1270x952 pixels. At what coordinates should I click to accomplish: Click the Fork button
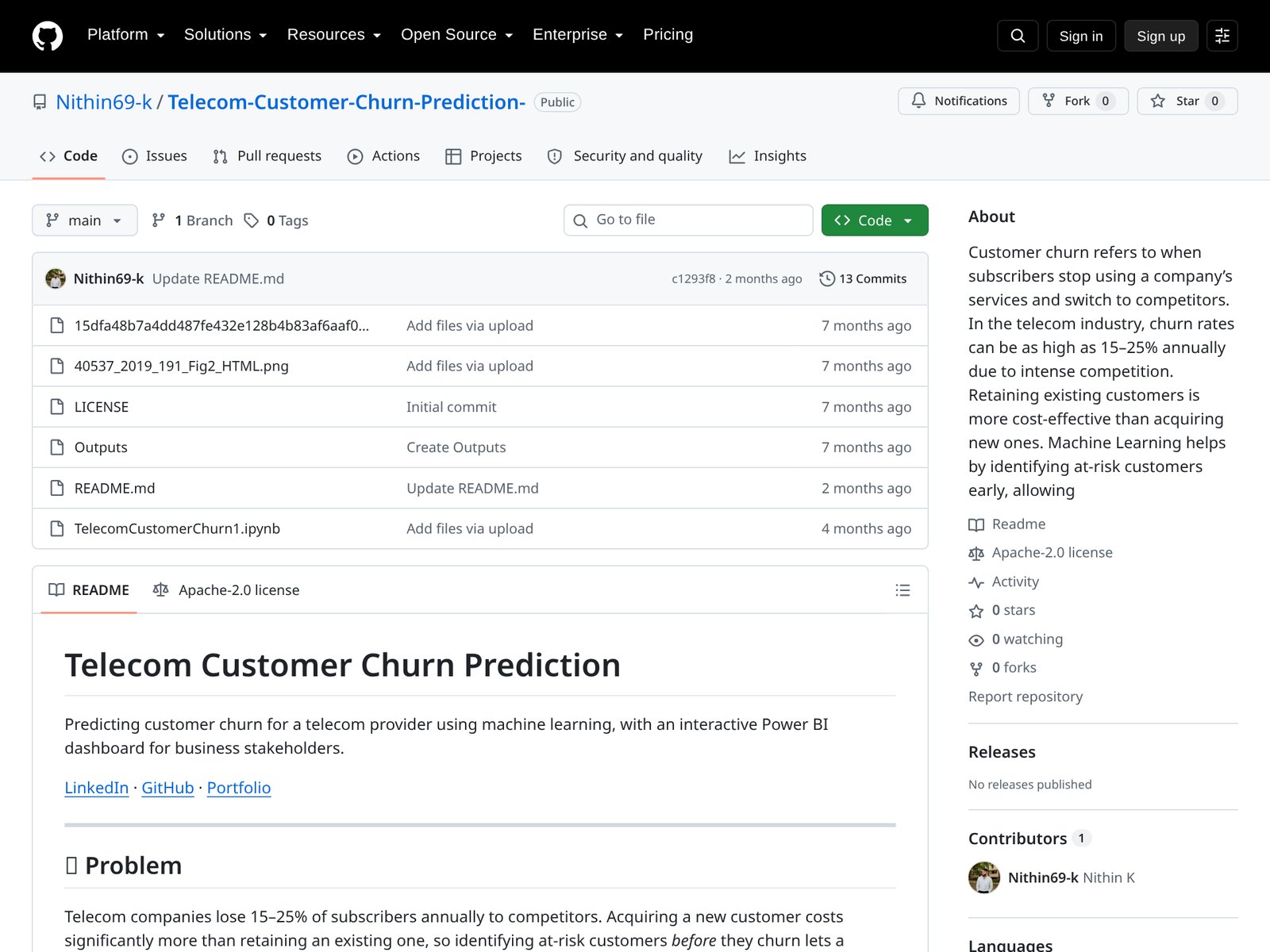(x=1078, y=101)
